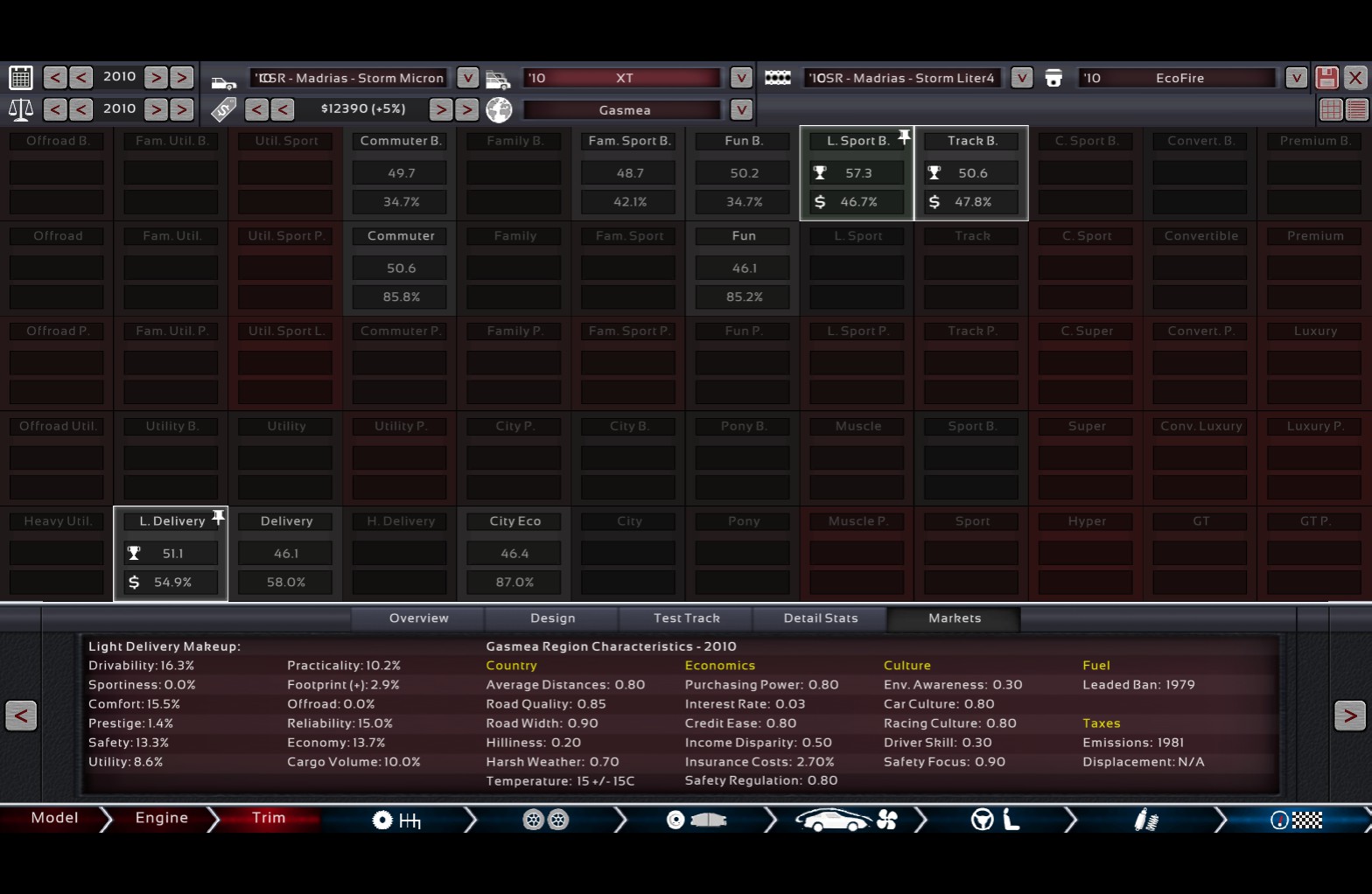Viewport: 1372px width, 894px height.
Task: Click the $12390 (+5%) price value
Action: point(363,109)
